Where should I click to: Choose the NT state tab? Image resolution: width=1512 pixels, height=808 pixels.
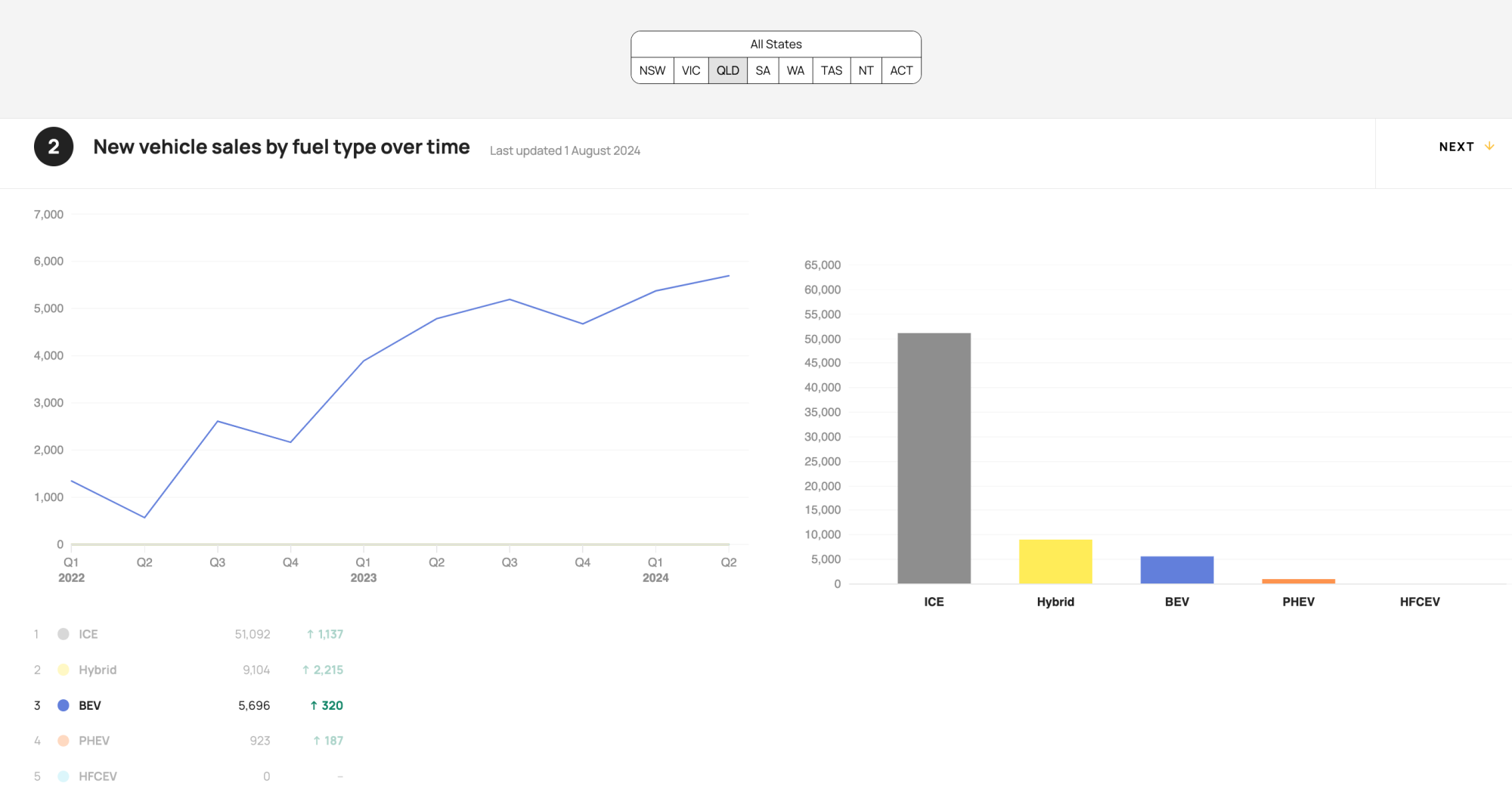(x=866, y=70)
